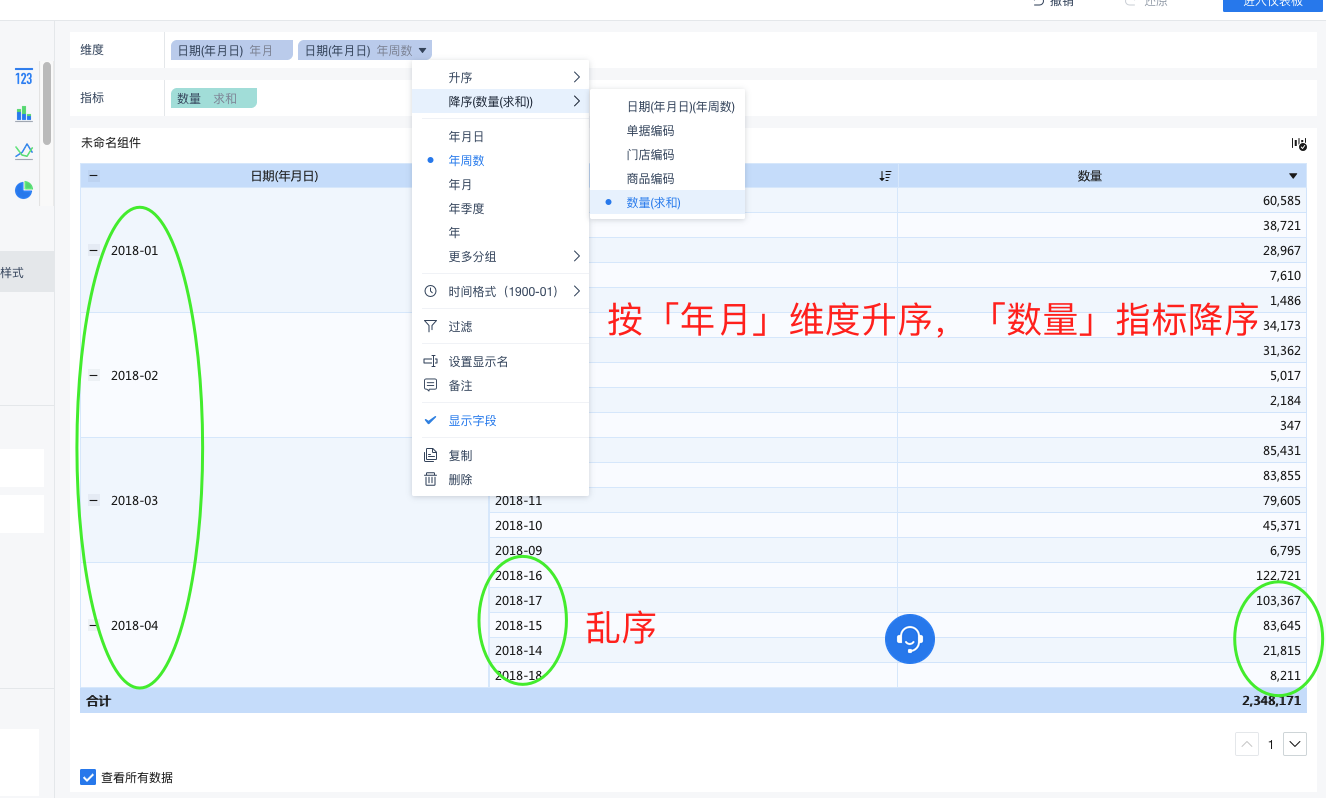Go to next page with down arrow
The height and width of the screenshot is (798, 1326).
(1294, 744)
